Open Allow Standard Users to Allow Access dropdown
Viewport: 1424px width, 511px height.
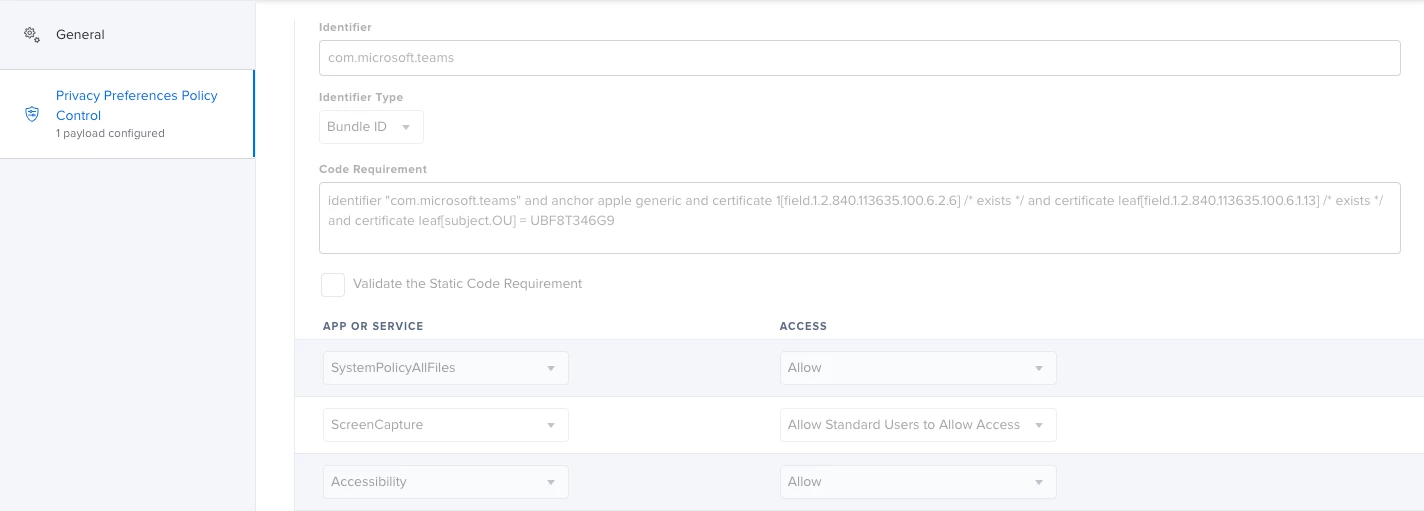point(918,425)
